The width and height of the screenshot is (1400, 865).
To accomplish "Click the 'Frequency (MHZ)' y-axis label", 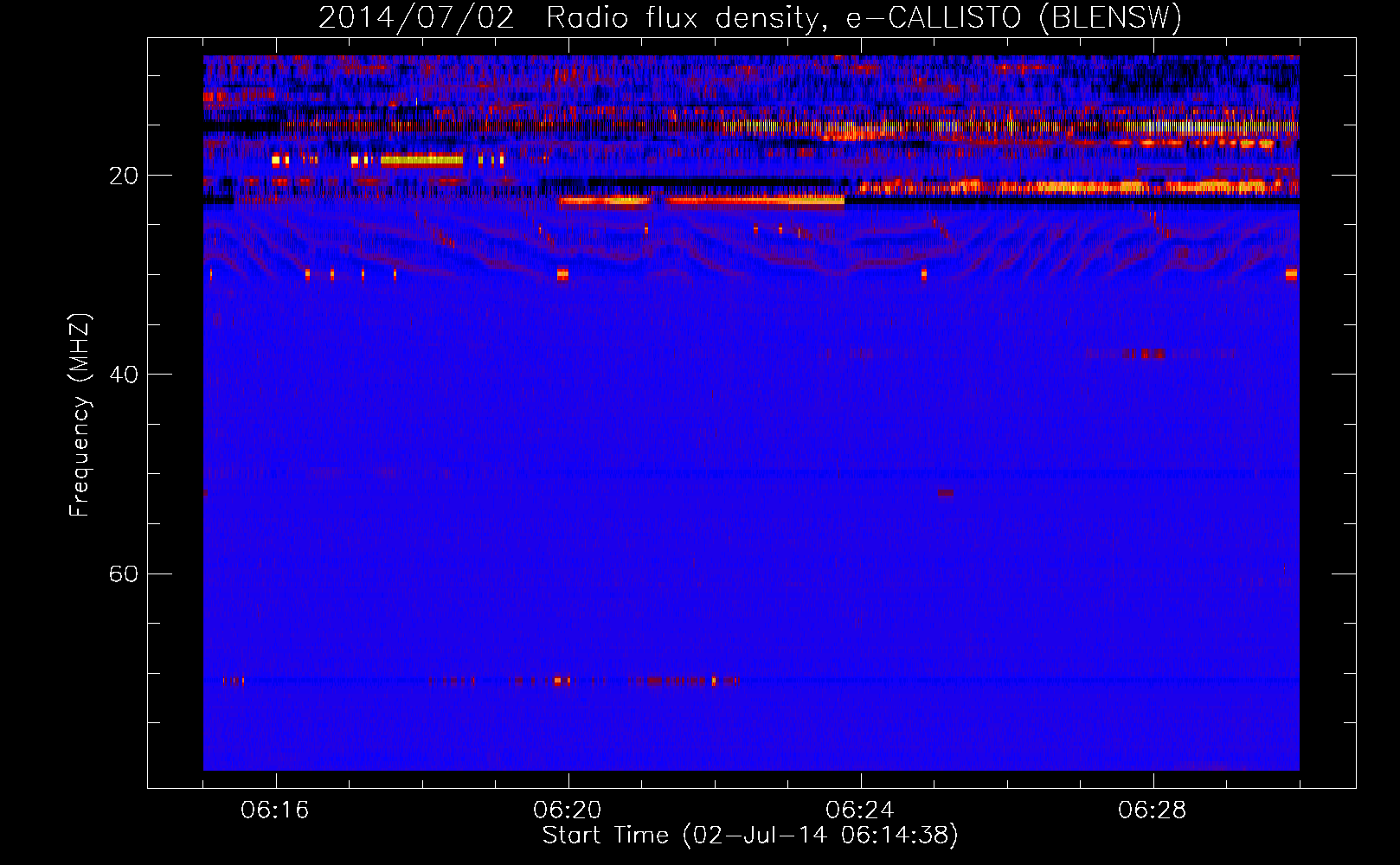I will click(80, 415).
